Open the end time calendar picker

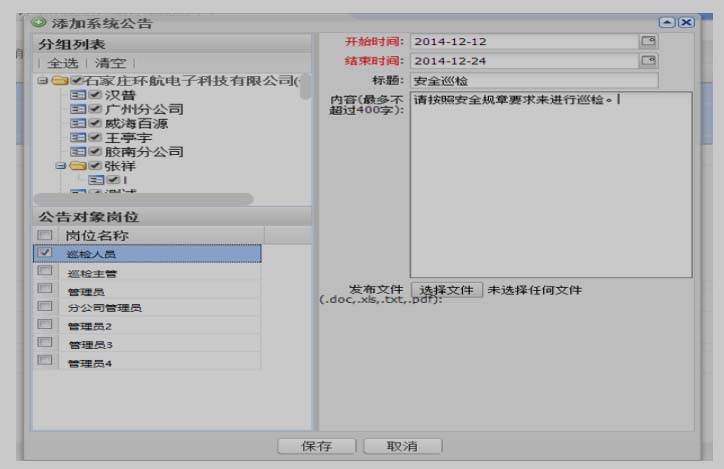click(x=648, y=60)
